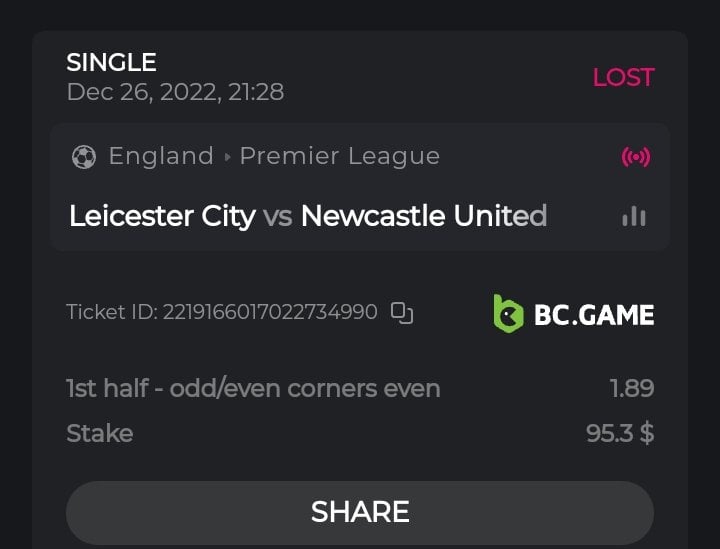The height and width of the screenshot is (549, 720).
Task: Click the BC.GAME logo
Action: tap(574, 314)
